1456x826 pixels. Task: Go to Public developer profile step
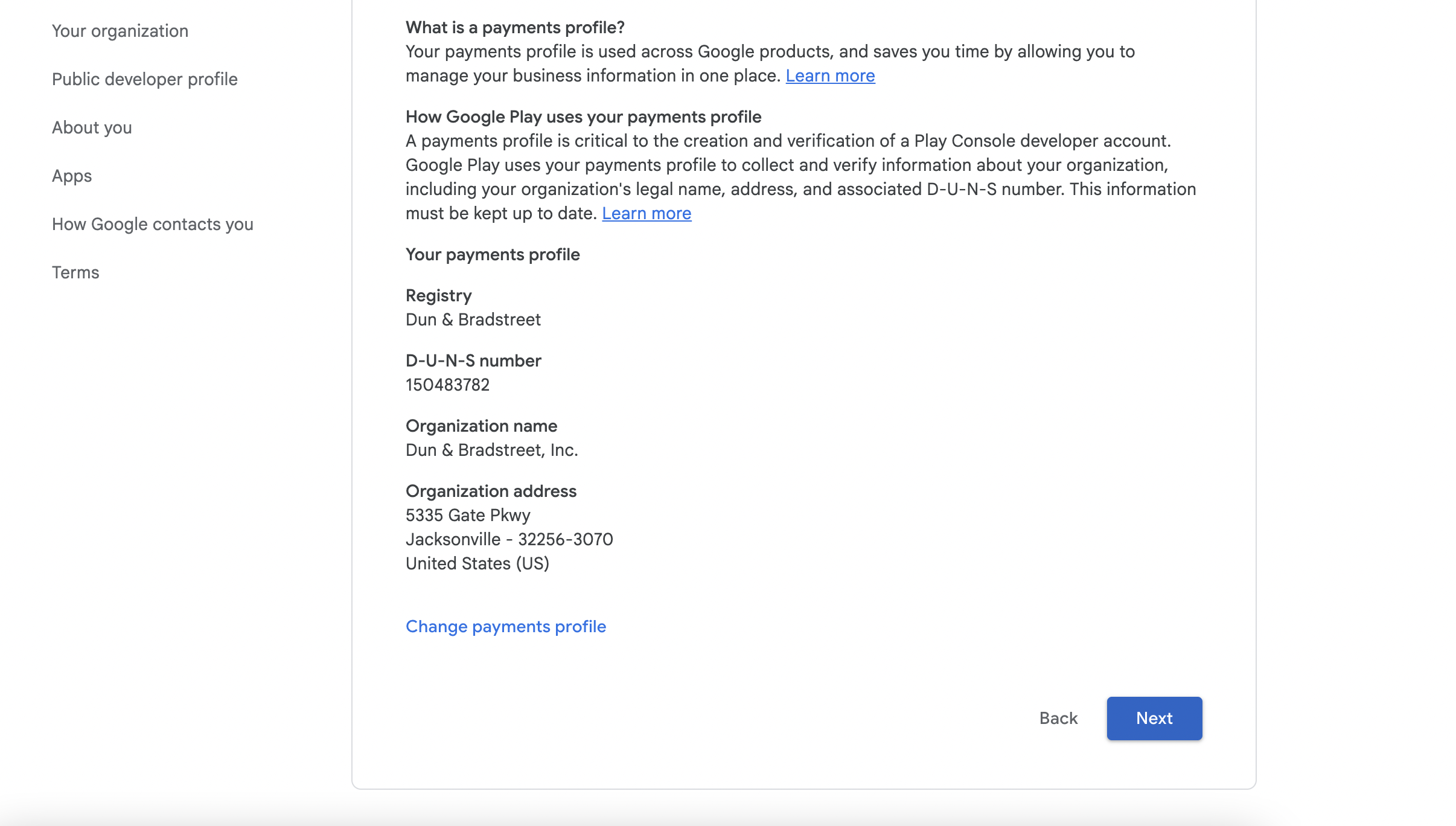[x=144, y=79]
